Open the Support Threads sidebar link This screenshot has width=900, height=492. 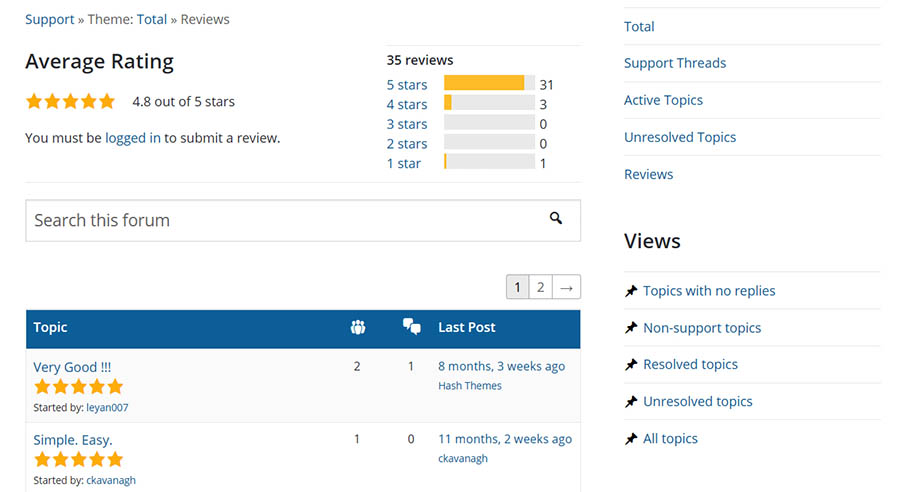coord(675,63)
